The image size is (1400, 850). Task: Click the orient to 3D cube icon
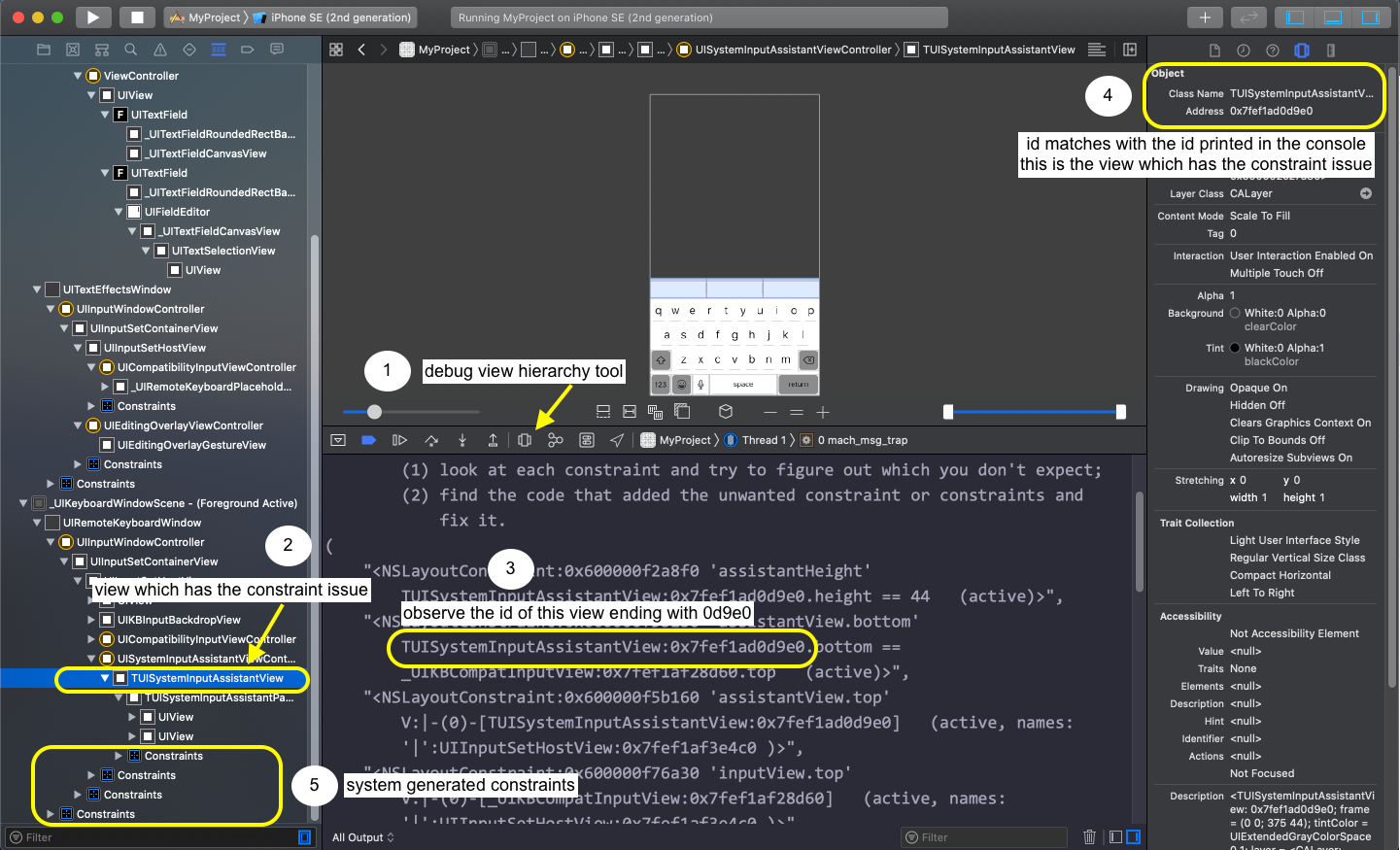[725, 412]
